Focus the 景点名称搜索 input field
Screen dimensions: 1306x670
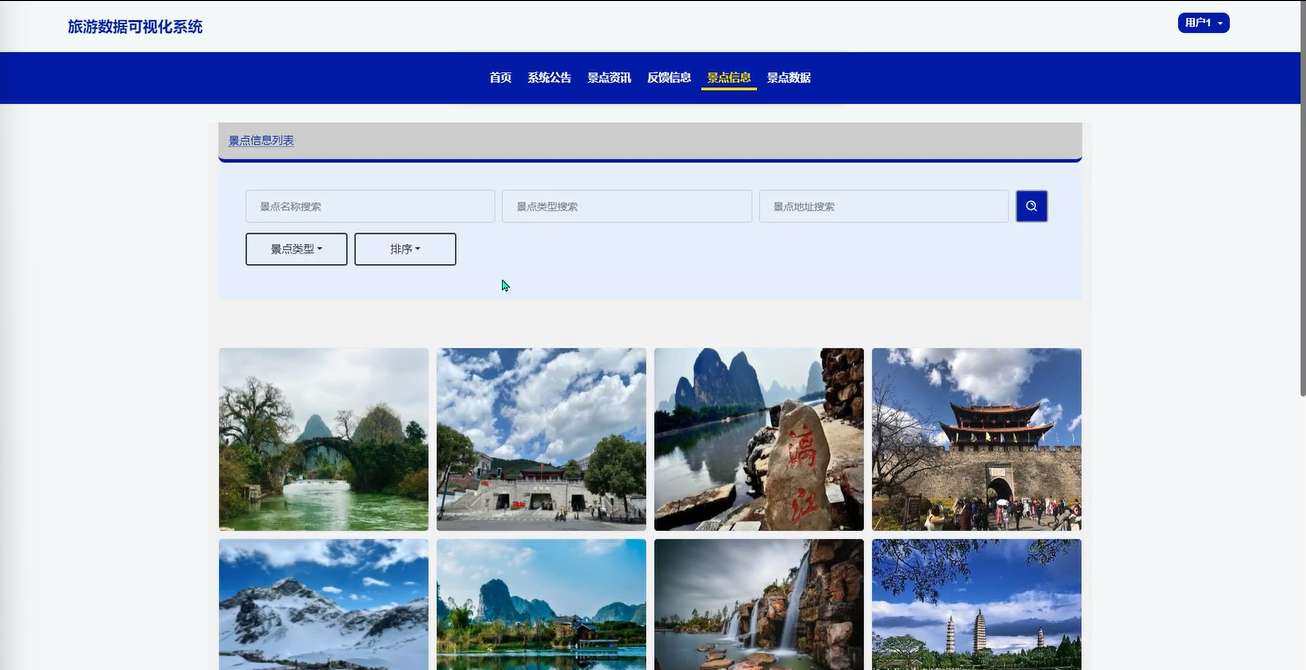[370, 206]
